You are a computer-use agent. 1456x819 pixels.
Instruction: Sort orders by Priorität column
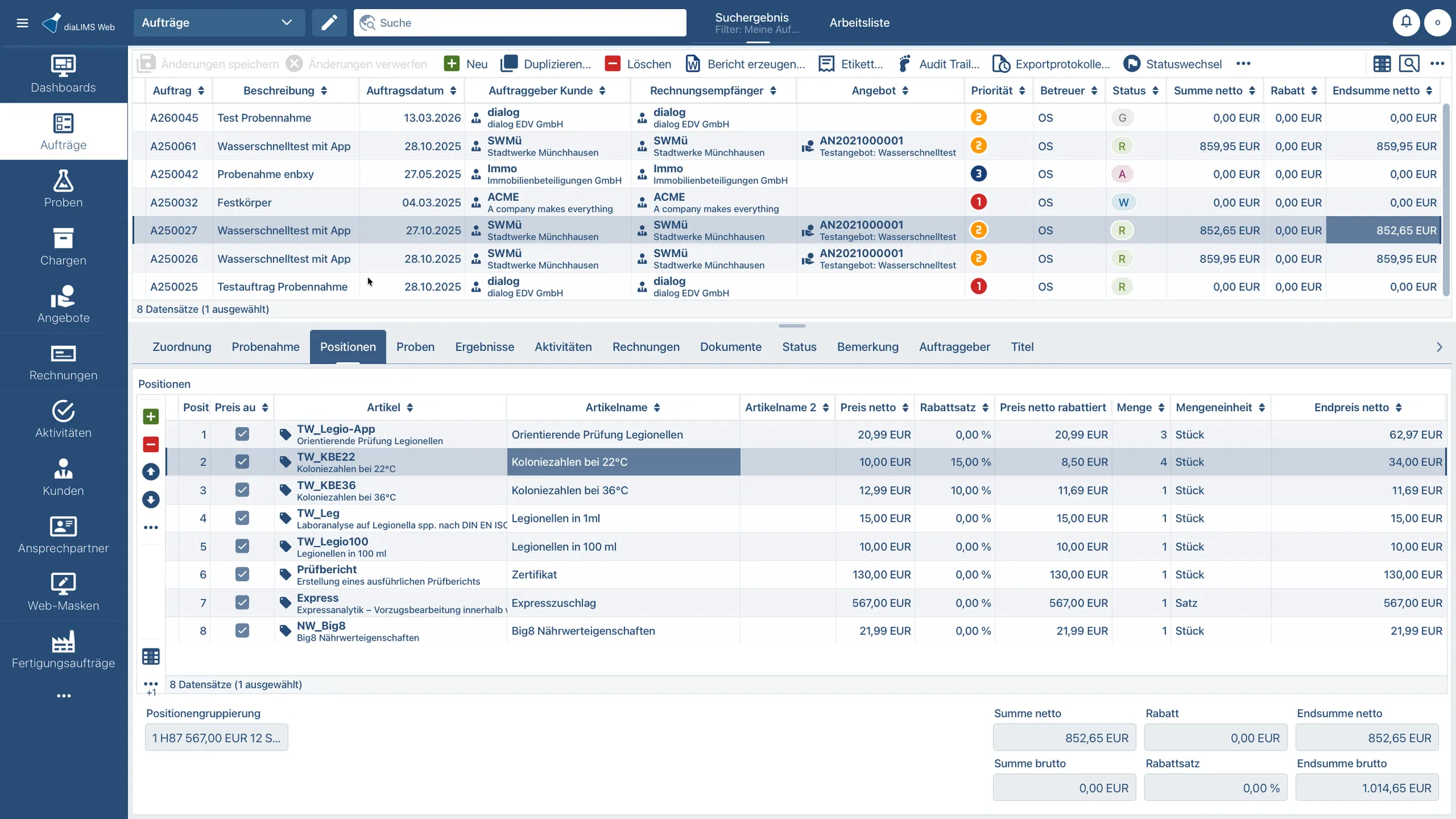tap(998, 90)
